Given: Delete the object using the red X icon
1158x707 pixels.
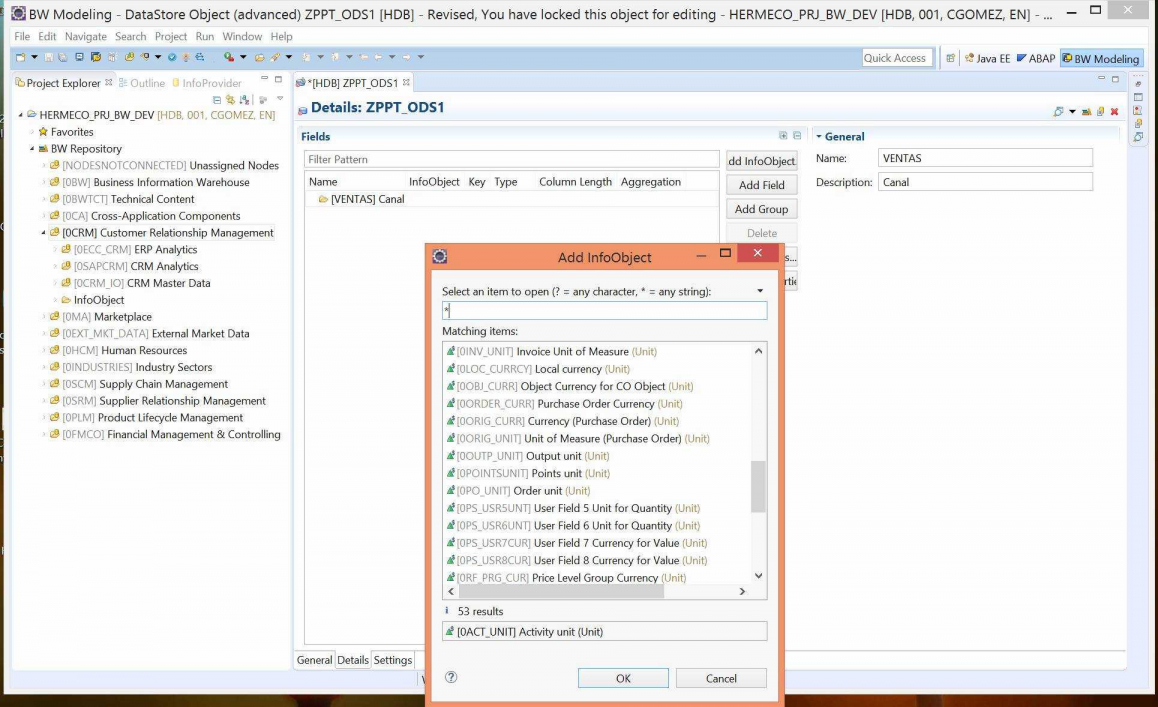Looking at the screenshot, I should [x=1113, y=111].
